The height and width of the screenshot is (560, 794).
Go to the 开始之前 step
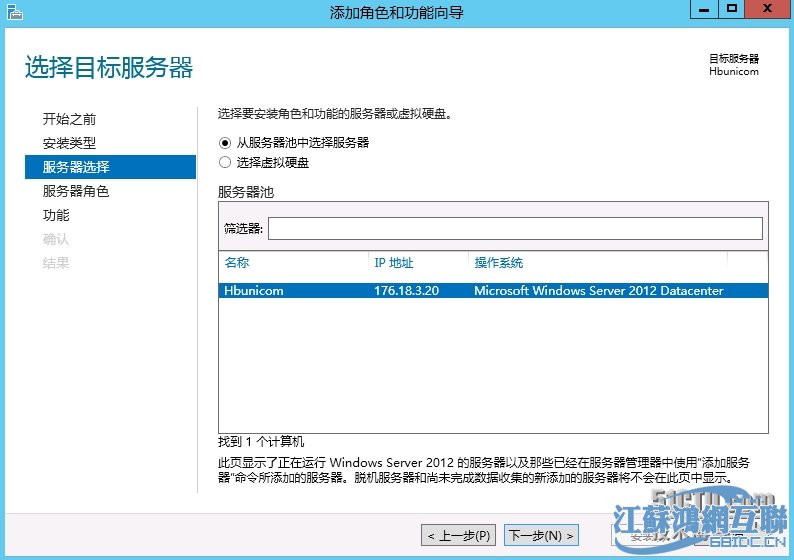[69, 119]
